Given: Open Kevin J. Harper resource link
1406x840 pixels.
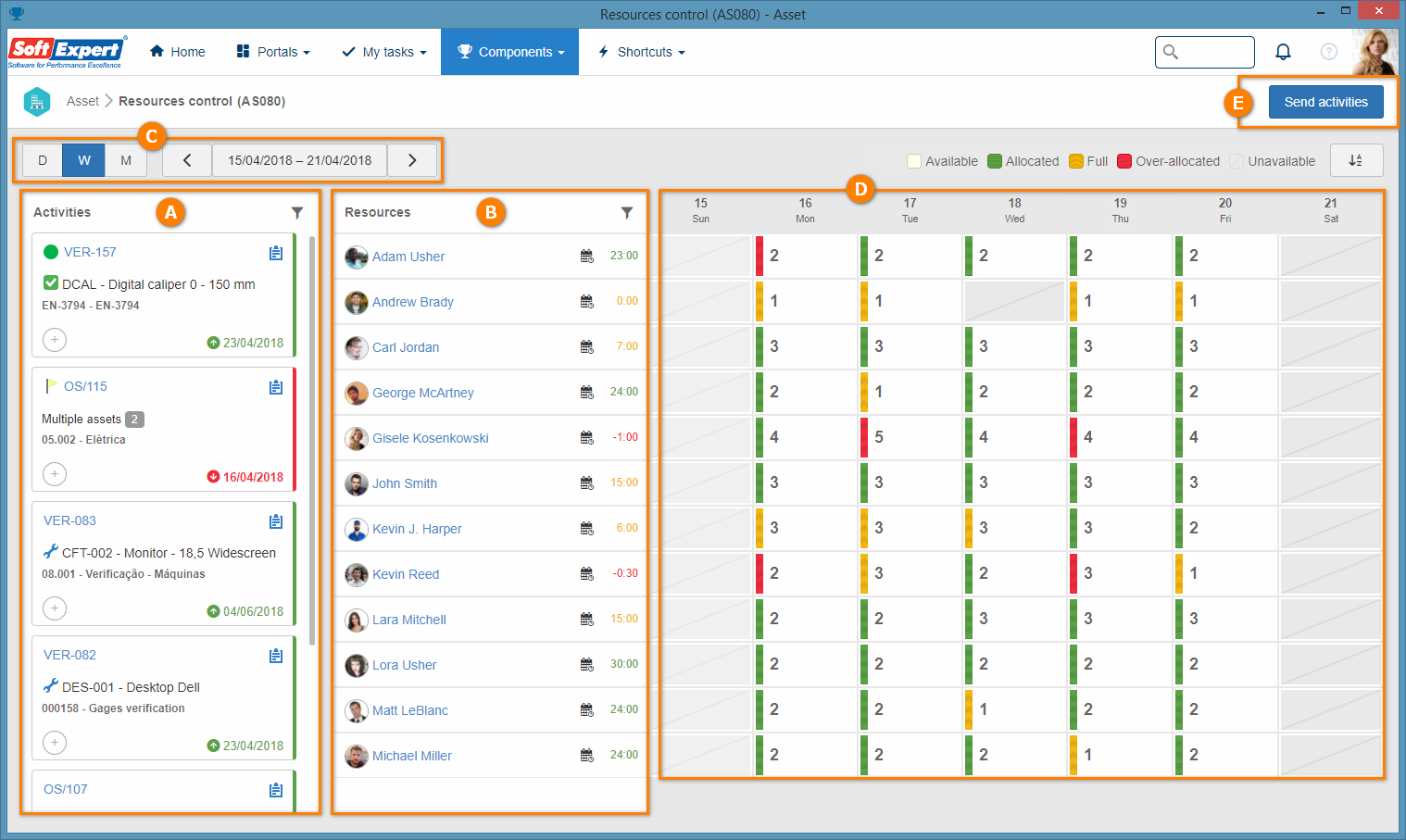Looking at the screenshot, I should click(417, 529).
